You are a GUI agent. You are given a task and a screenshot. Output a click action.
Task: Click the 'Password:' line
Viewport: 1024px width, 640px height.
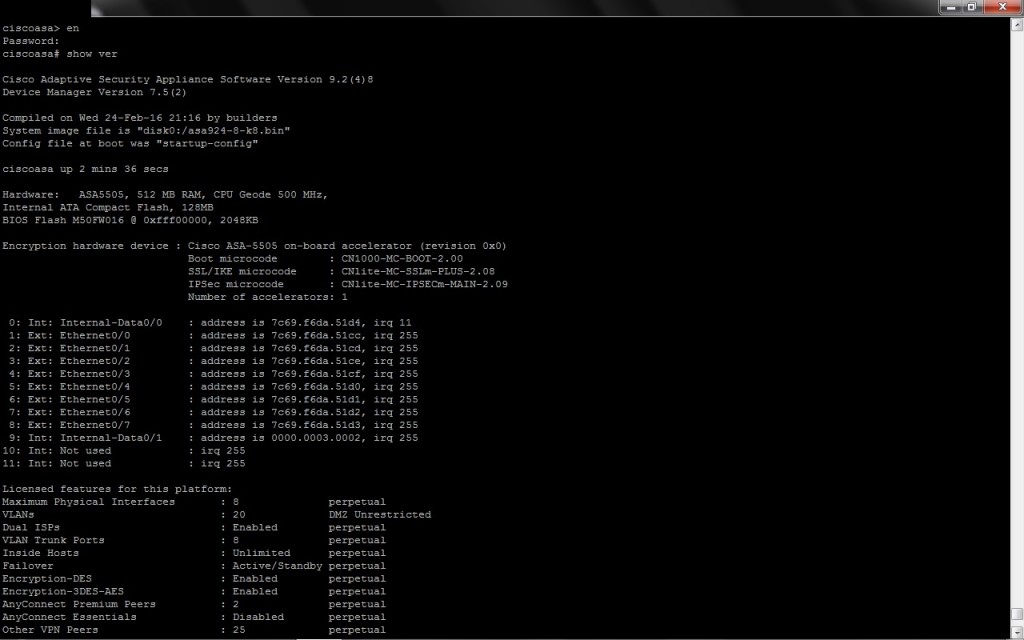coord(31,41)
